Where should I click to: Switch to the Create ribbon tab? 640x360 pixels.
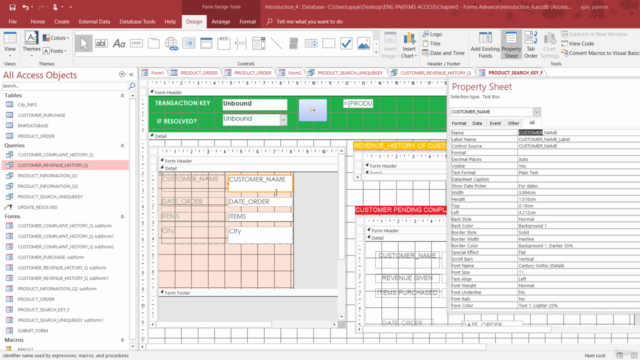62,22
